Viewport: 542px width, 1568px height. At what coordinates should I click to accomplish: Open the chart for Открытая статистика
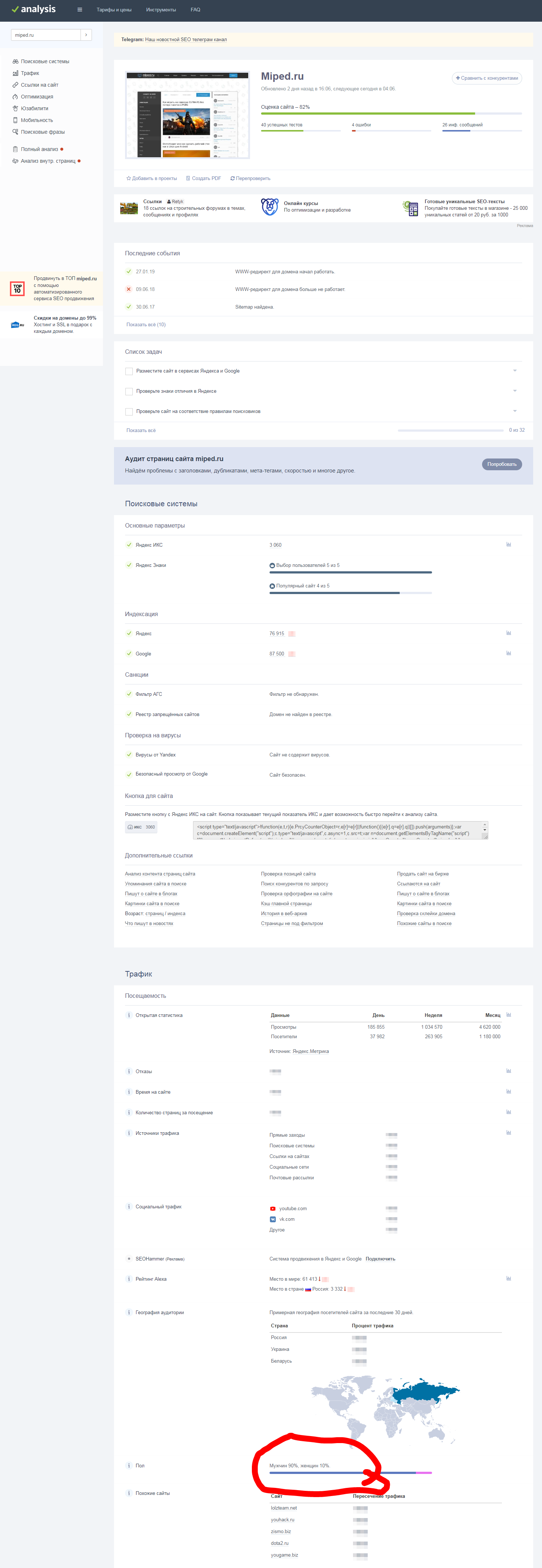tap(509, 1015)
